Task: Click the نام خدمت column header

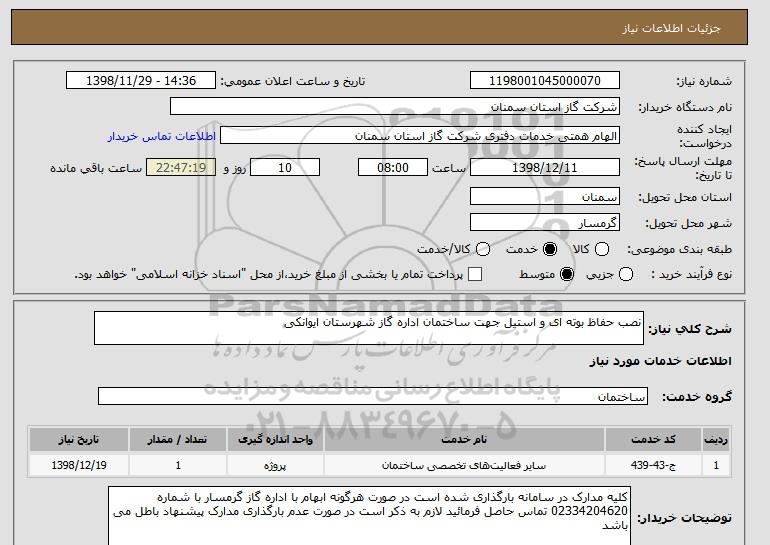Action: 464,439
